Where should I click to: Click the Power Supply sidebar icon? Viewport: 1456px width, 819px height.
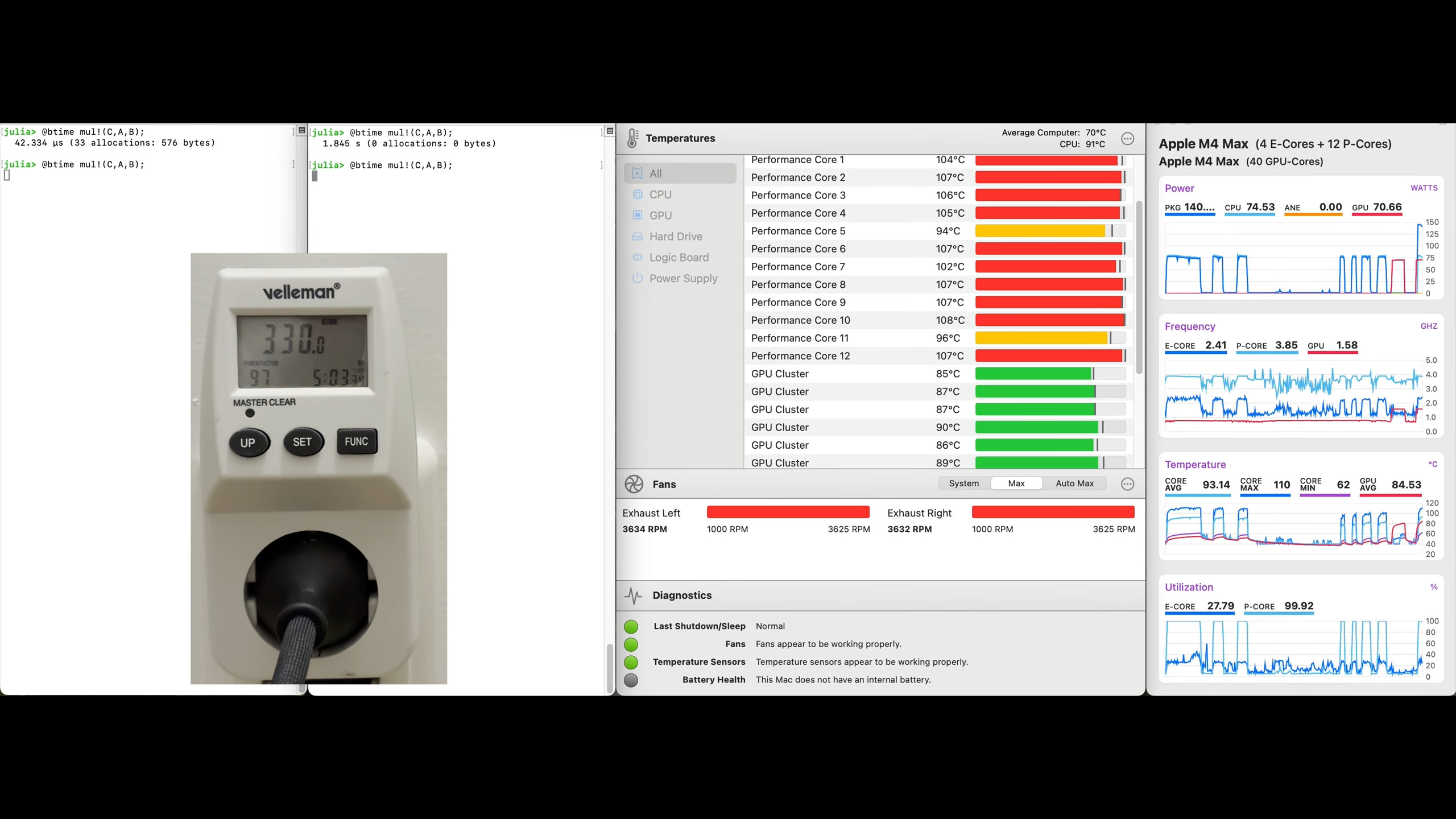click(638, 279)
